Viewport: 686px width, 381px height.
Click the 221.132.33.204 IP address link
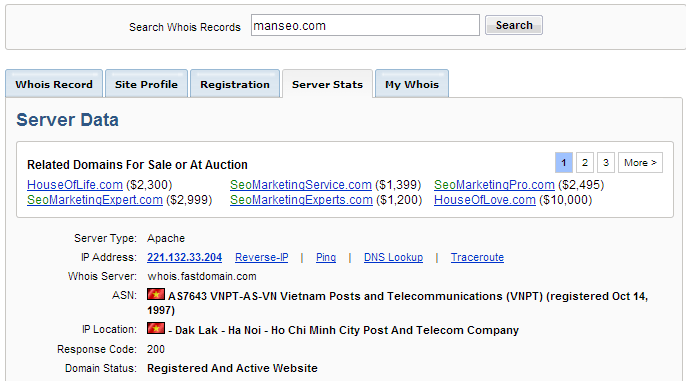185,257
